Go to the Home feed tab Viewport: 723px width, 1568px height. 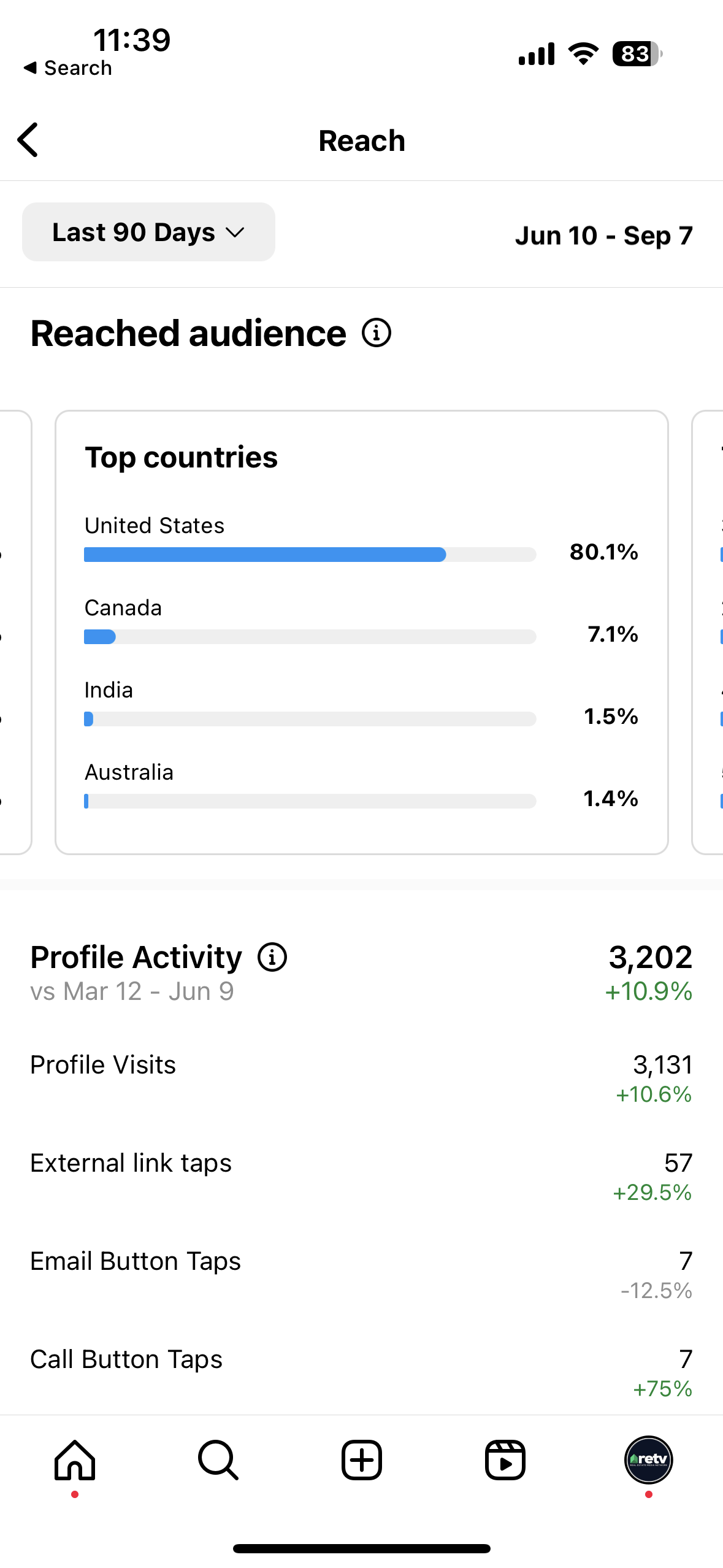(75, 1460)
